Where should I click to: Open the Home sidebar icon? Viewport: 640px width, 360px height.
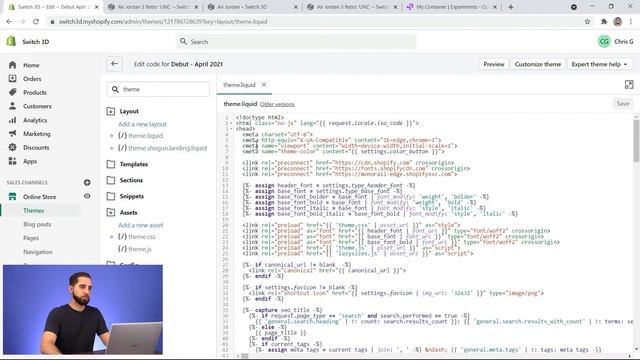tap(12, 65)
